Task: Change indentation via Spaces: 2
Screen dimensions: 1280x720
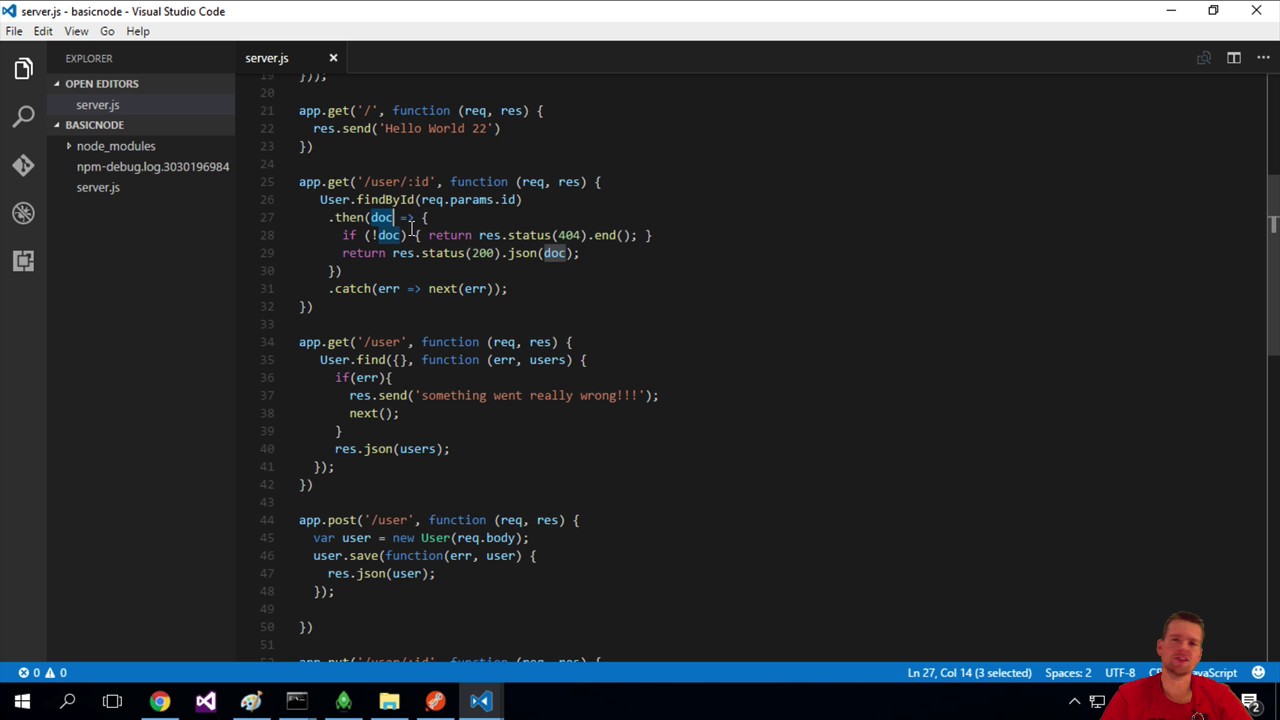Action: 1068,673
